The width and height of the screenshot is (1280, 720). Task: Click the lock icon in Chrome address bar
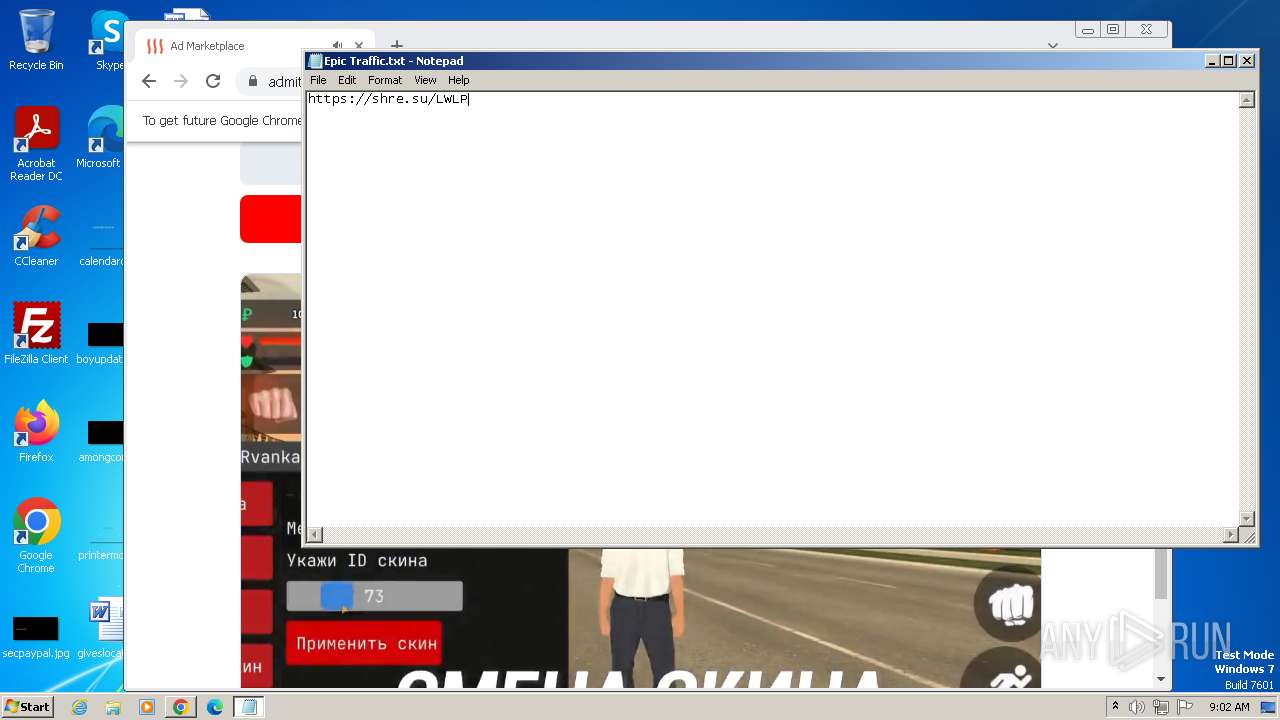(x=253, y=82)
